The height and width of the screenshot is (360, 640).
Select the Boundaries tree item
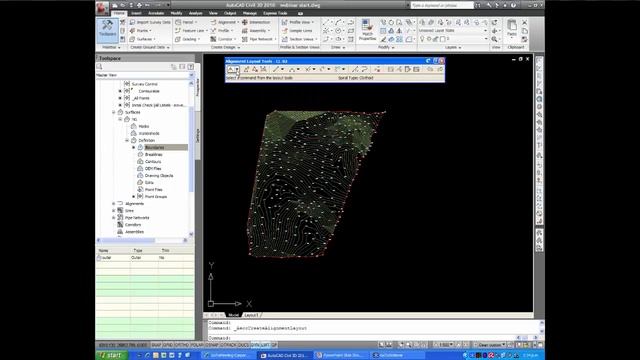[x=154, y=147]
